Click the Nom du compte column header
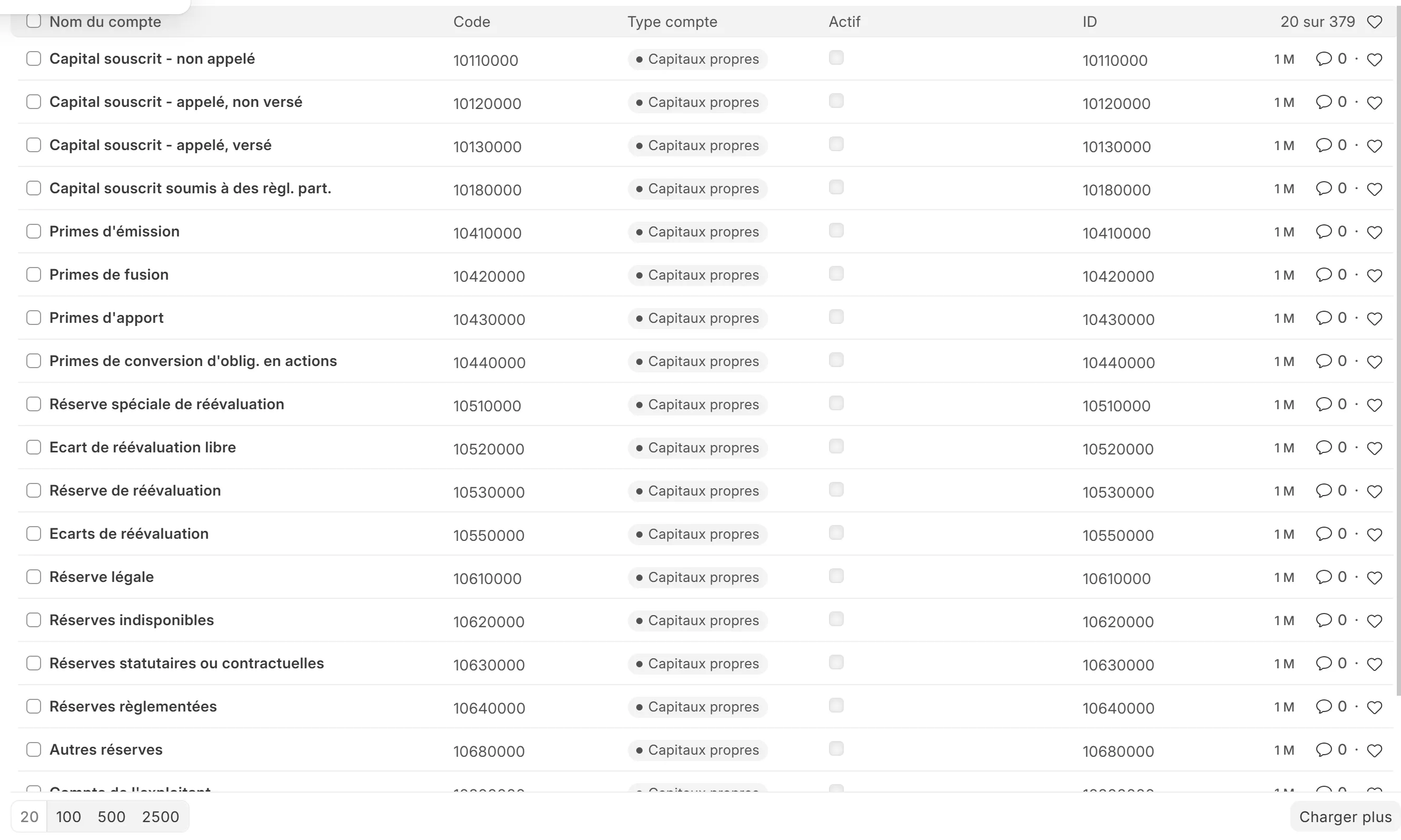 (105, 22)
